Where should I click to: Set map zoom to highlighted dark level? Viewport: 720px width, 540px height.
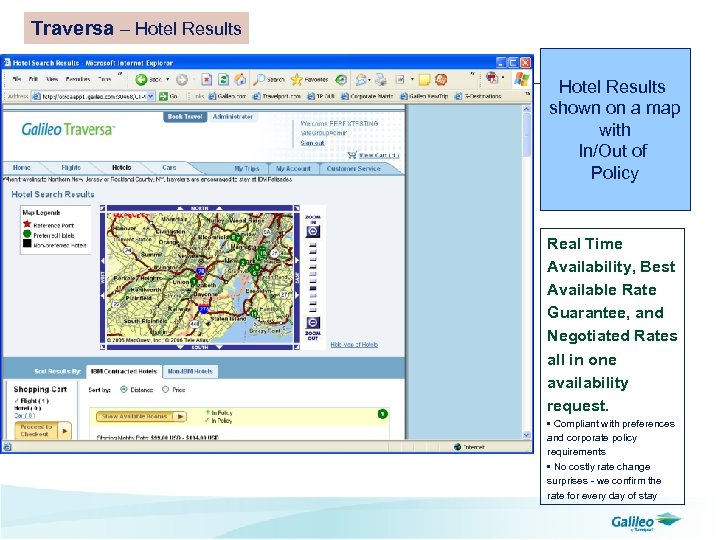[313, 288]
